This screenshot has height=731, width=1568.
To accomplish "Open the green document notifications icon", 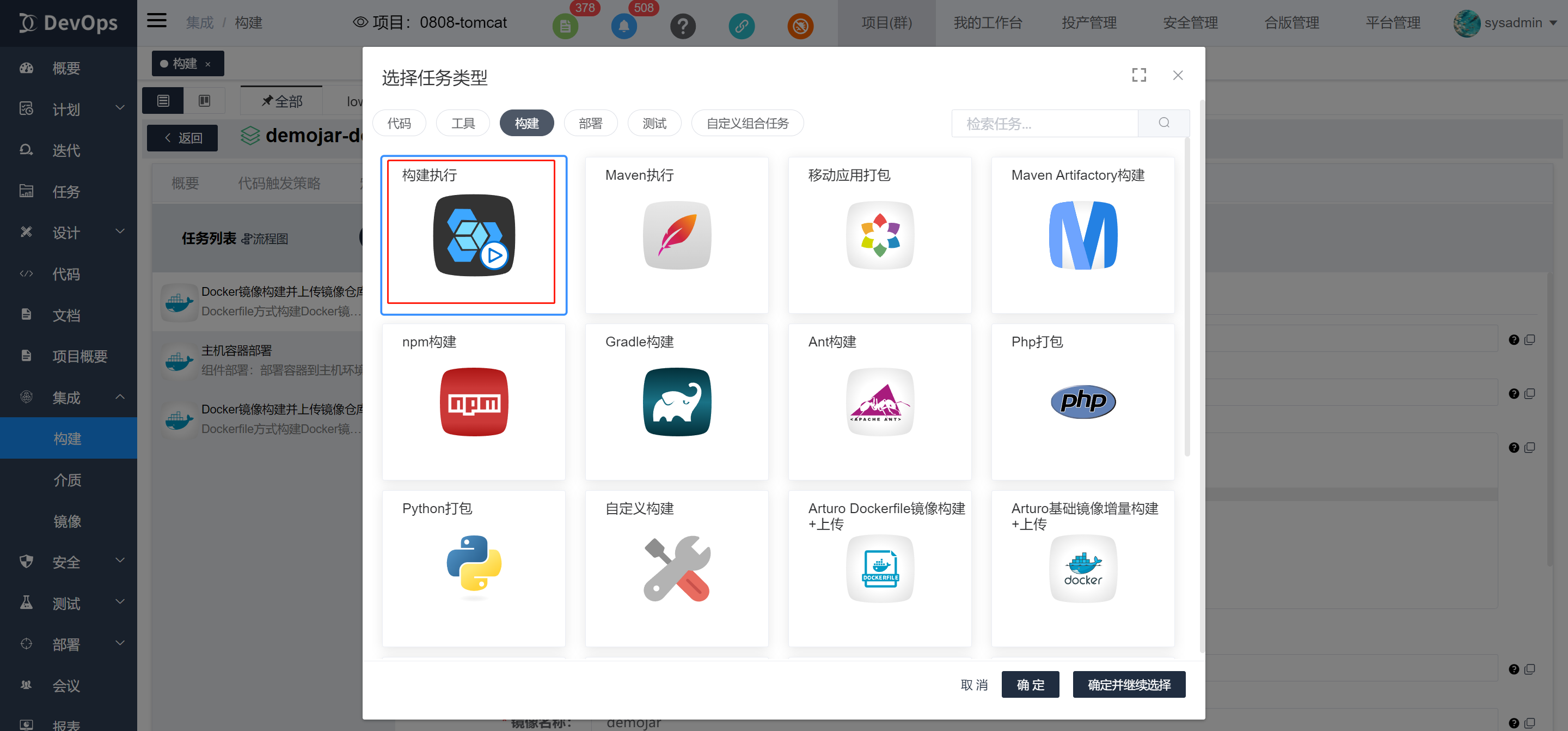I will [565, 26].
